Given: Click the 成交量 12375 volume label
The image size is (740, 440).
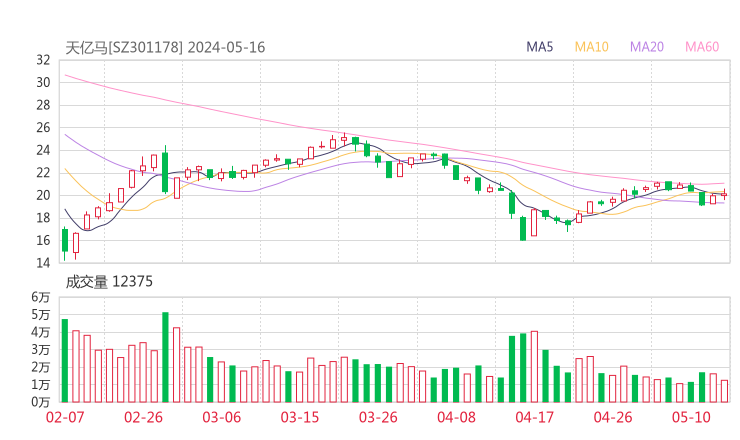Looking at the screenshot, I should tap(109, 282).
